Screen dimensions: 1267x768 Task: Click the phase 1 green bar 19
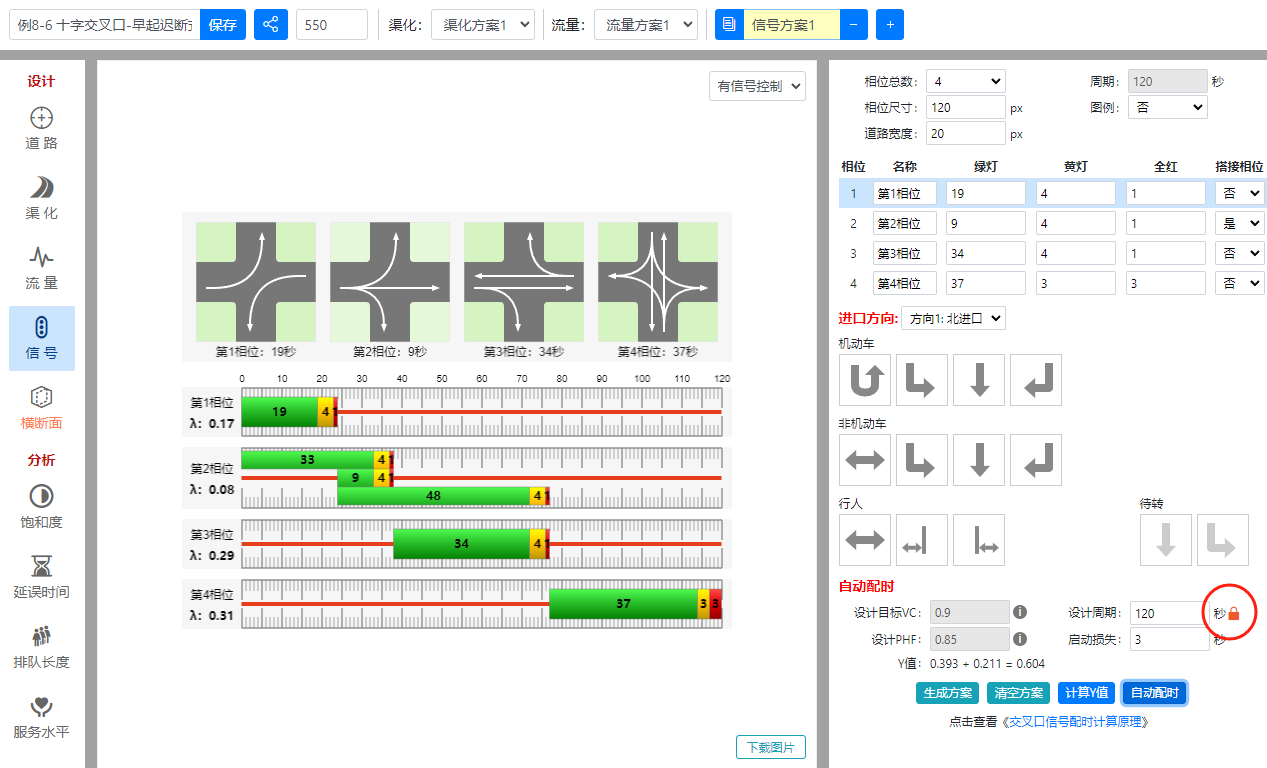pos(280,411)
